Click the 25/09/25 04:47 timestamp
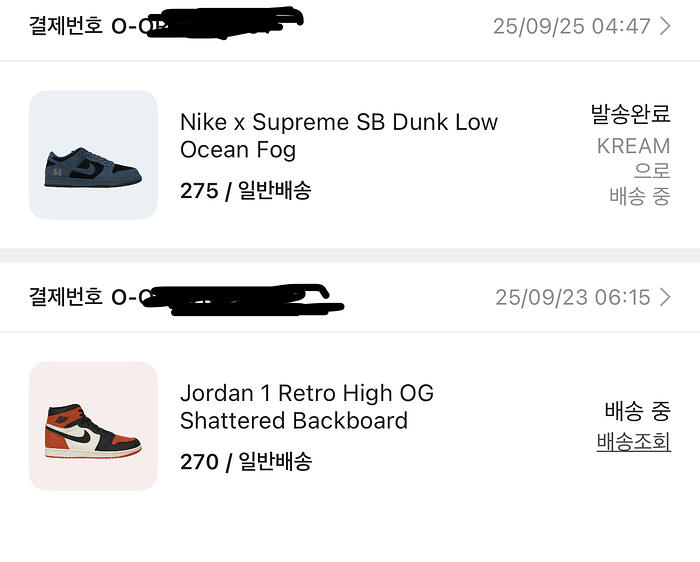This screenshot has height=562, width=700. [571, 26]
